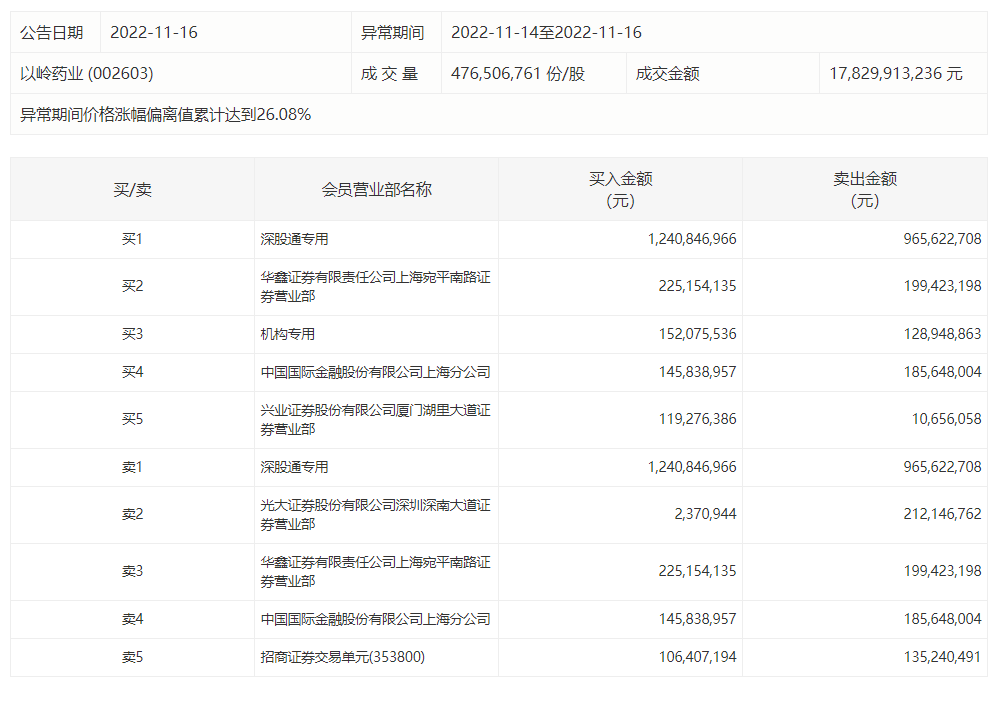The image size is (993, 715).
Task: Select the 成交金额 value 17,829,913,236 元
Action: (x=896, y=73)
